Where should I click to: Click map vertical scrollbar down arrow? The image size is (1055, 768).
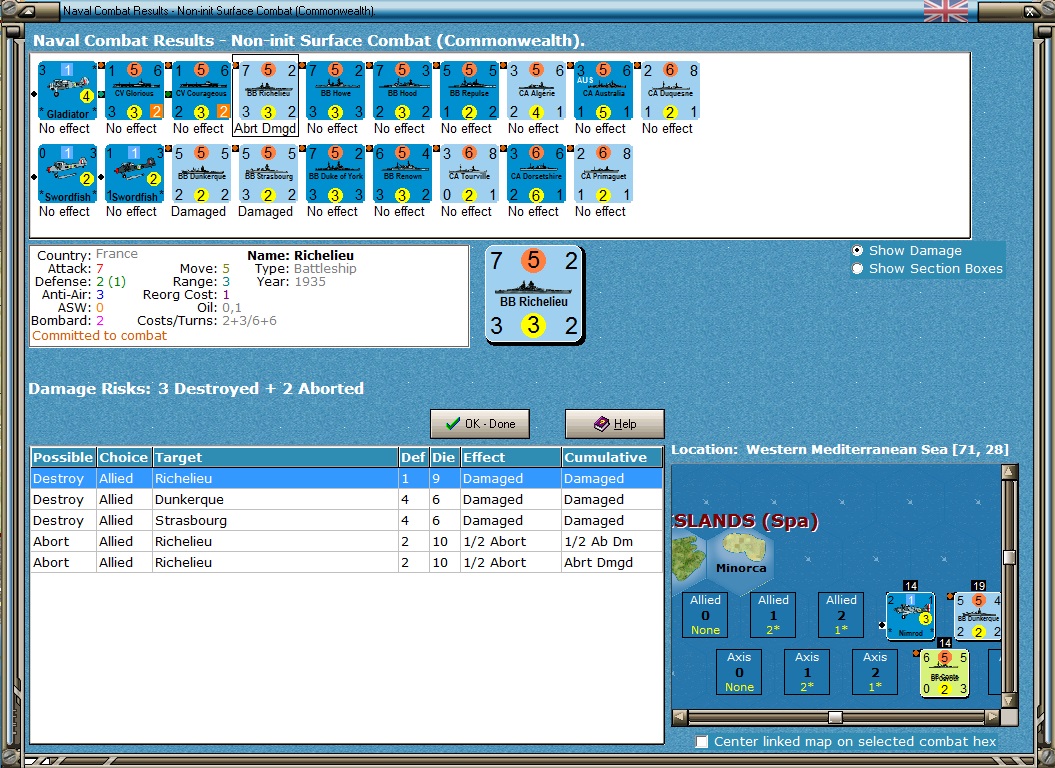point(1009,701)
